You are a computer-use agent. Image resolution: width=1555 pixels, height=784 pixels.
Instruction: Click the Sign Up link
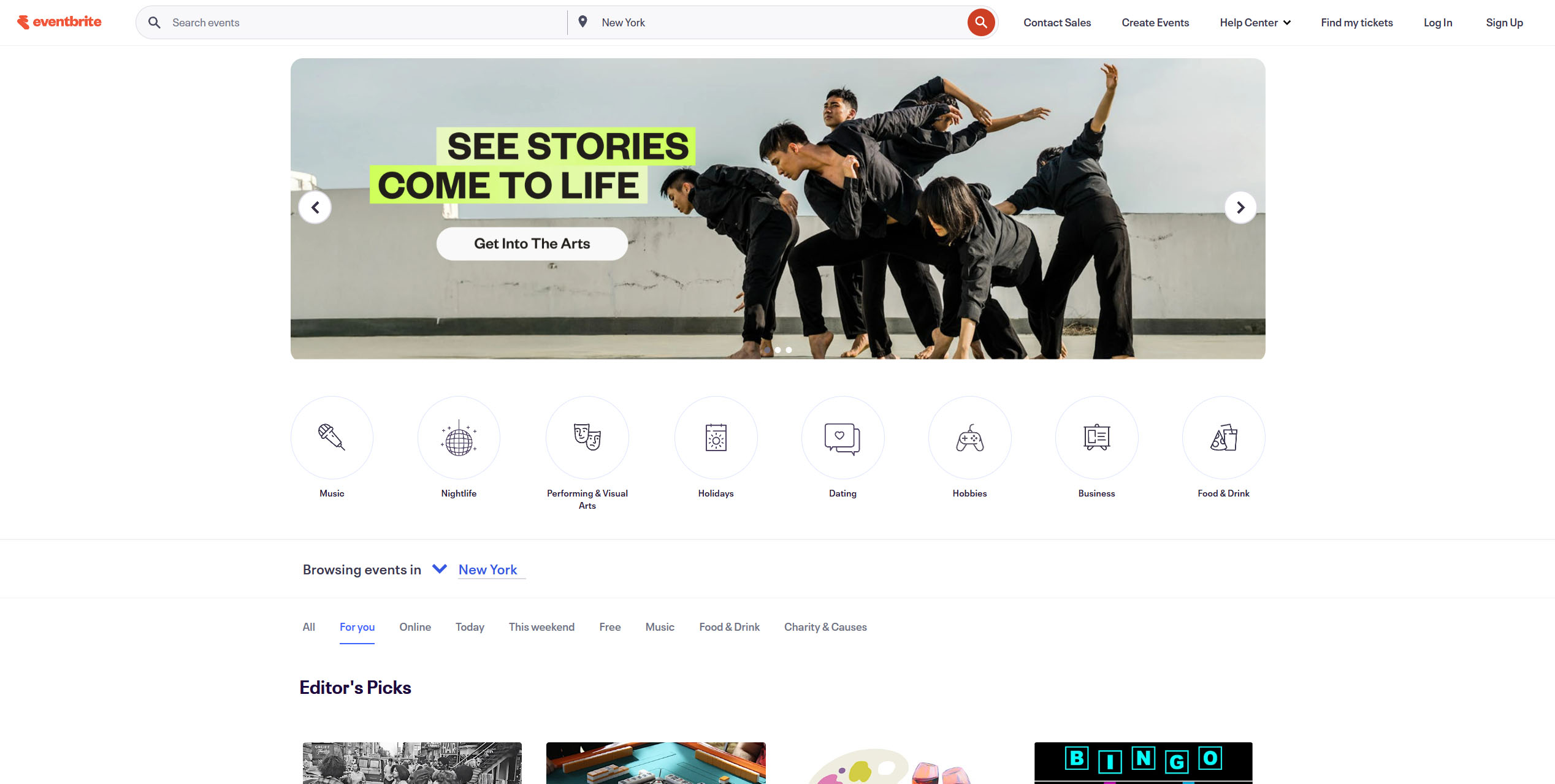point(1504,23)
